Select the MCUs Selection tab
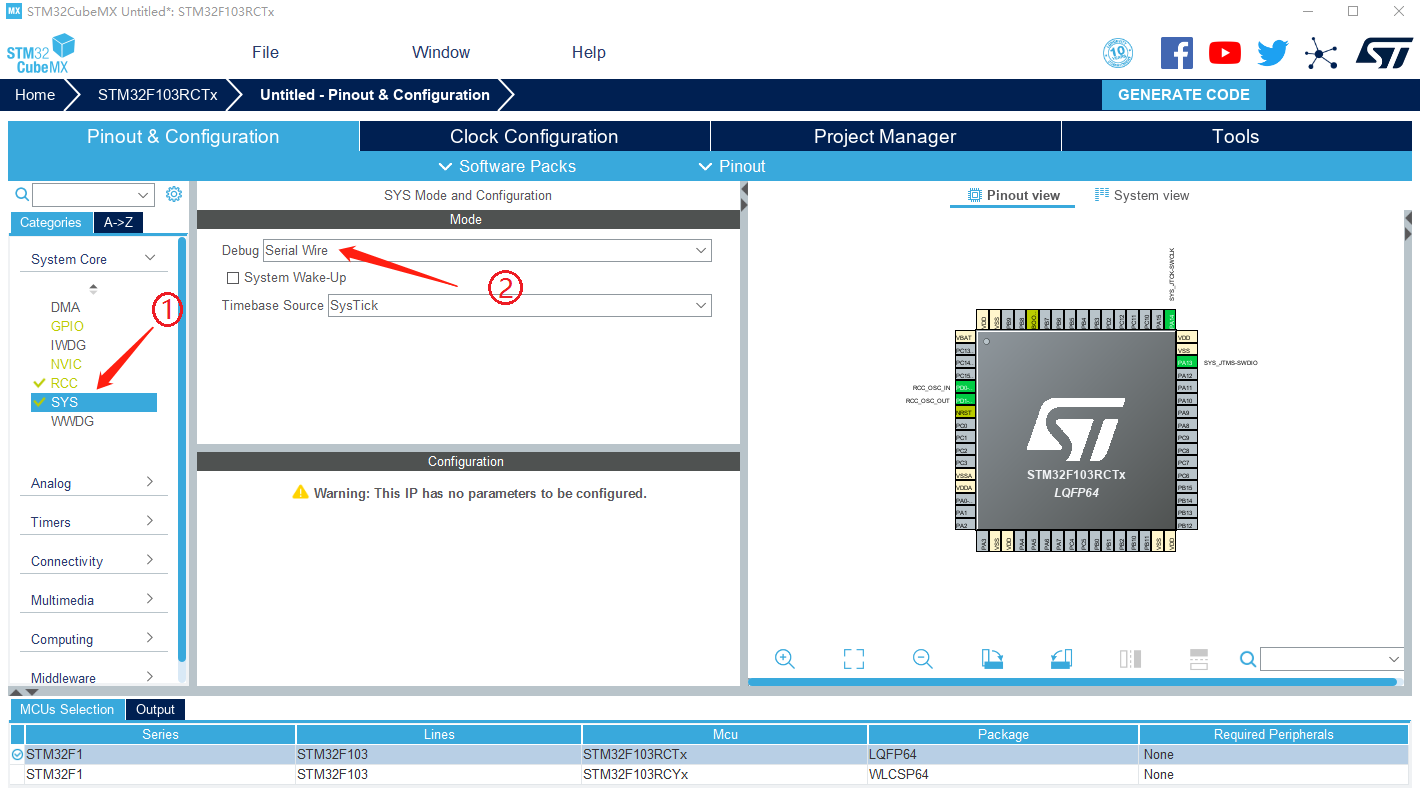1420x795 pixels. [x=67, y=709]
